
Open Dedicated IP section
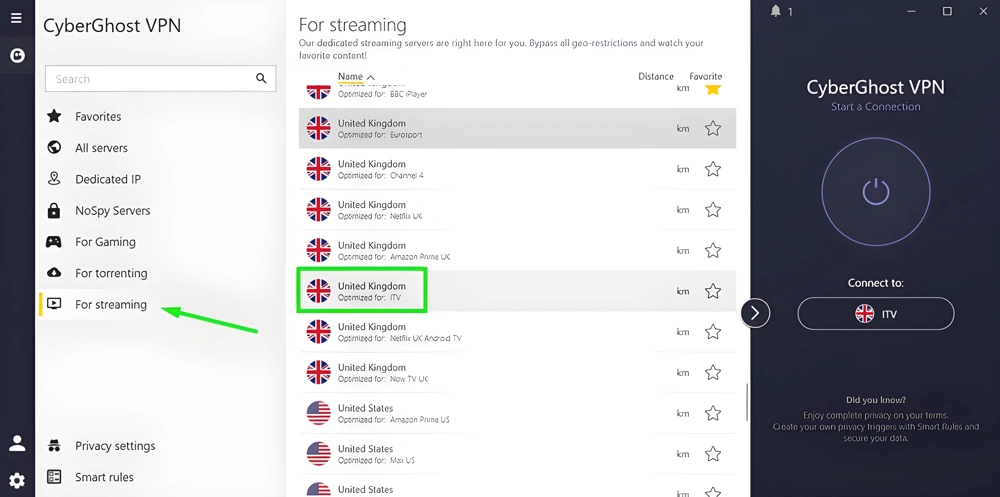coord(108,179)
